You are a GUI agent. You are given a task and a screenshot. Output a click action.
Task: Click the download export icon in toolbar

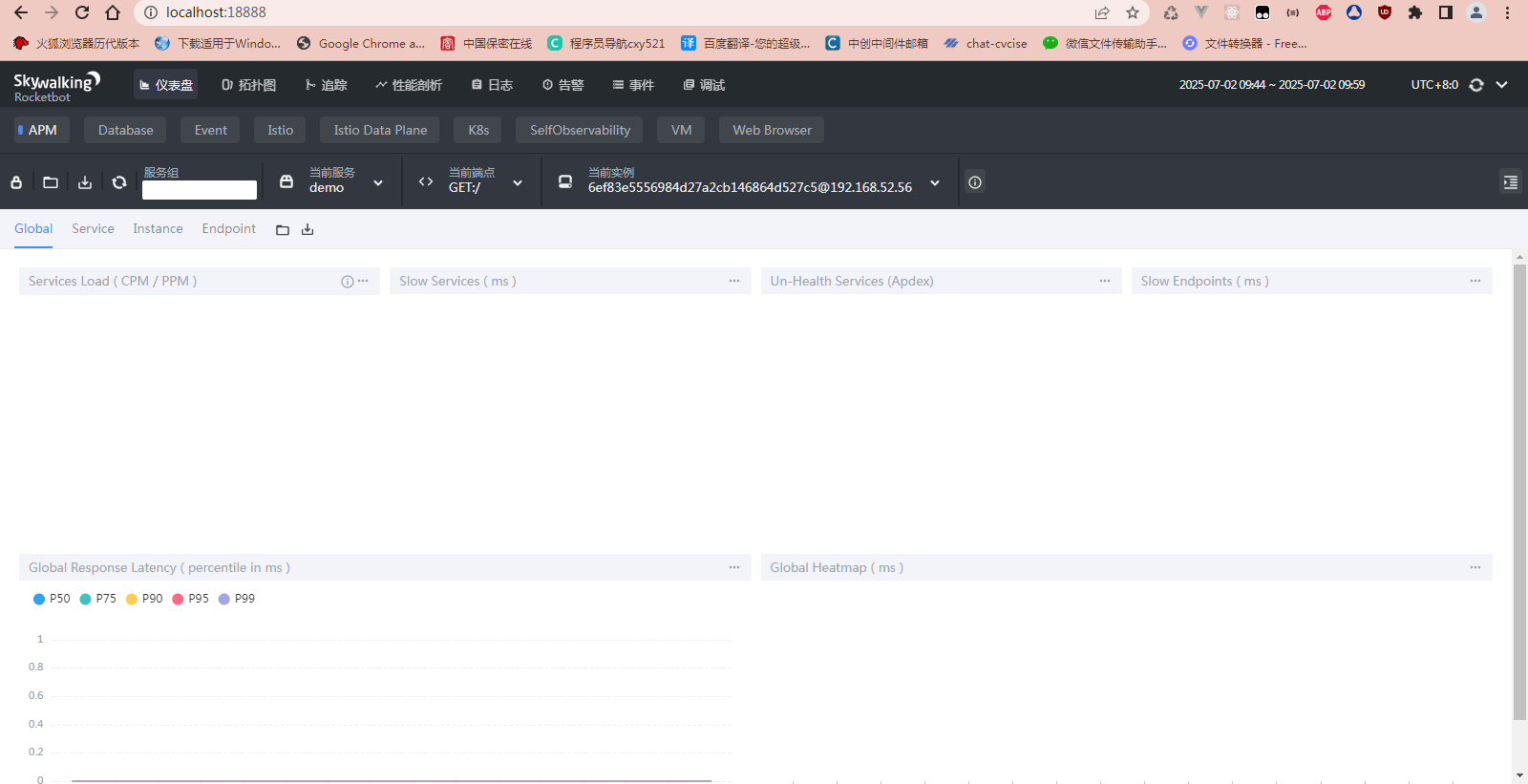coord(85,182)
